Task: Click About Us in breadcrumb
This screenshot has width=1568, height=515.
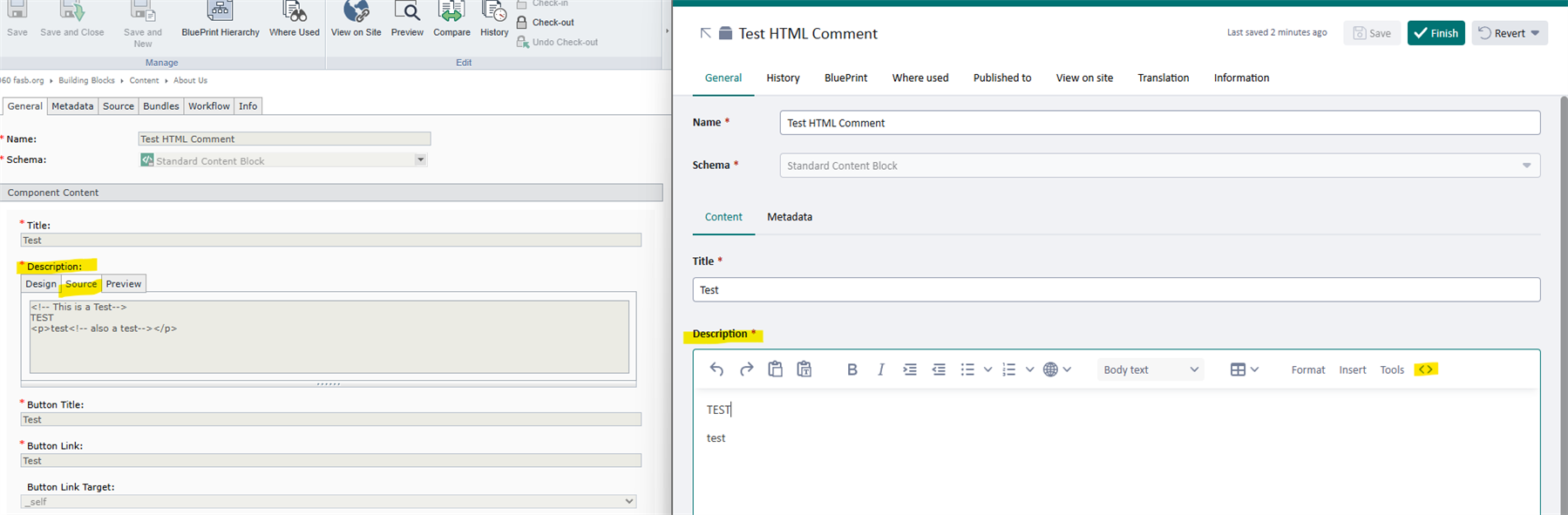Action: tap(190, 80)
